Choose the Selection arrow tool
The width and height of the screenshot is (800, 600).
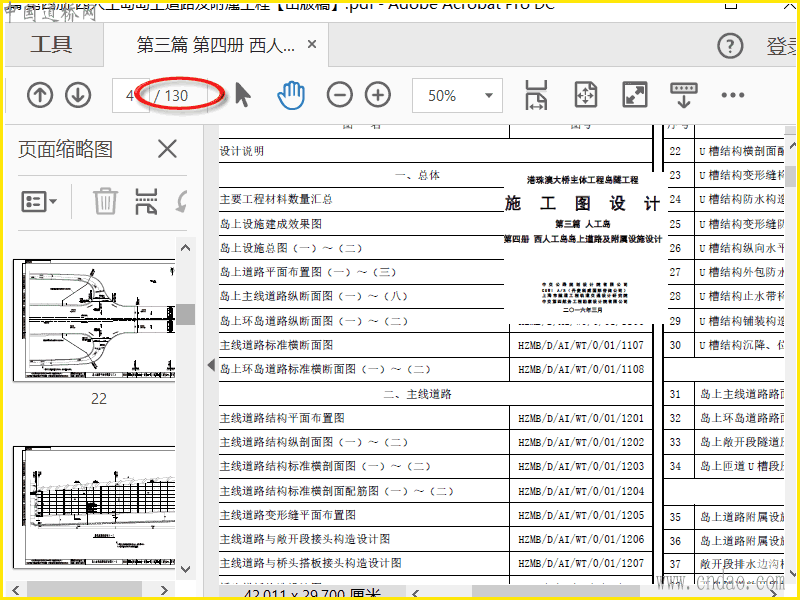click(x=243, y=95)
